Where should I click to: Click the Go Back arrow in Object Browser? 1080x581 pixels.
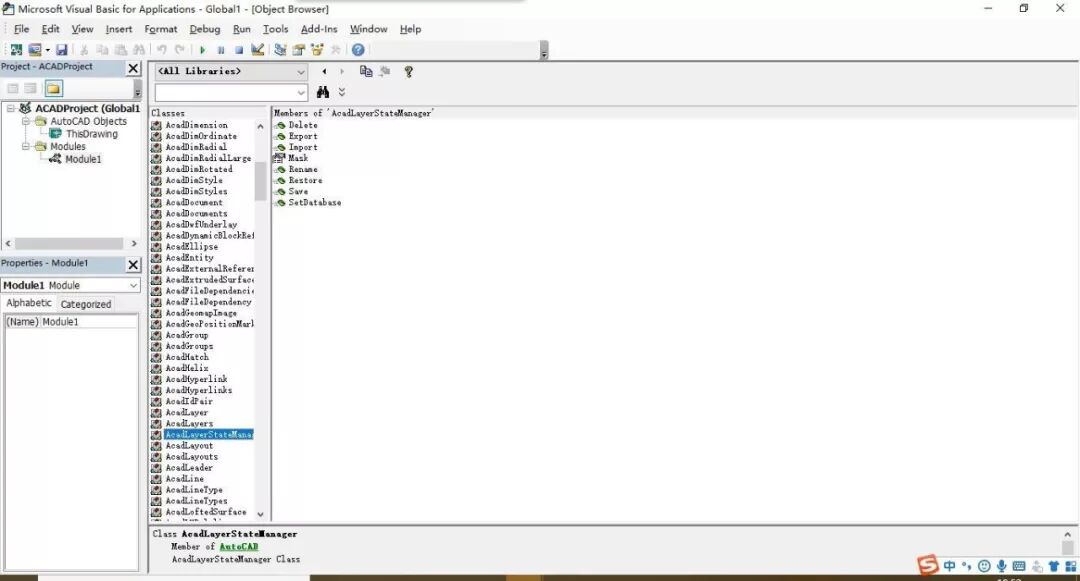[324, 72]
